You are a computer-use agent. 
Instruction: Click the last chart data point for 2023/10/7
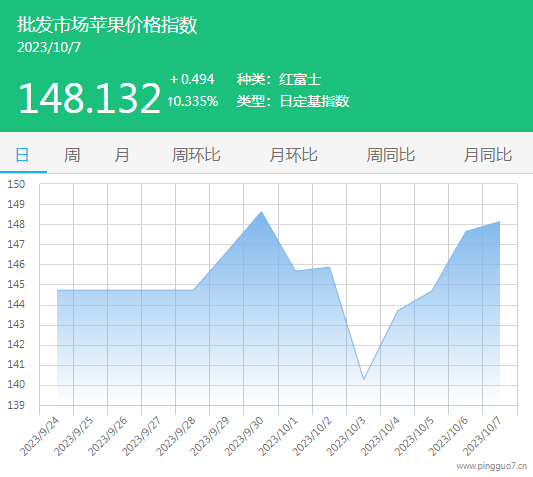pyautogui.click(x=500, y=221)
